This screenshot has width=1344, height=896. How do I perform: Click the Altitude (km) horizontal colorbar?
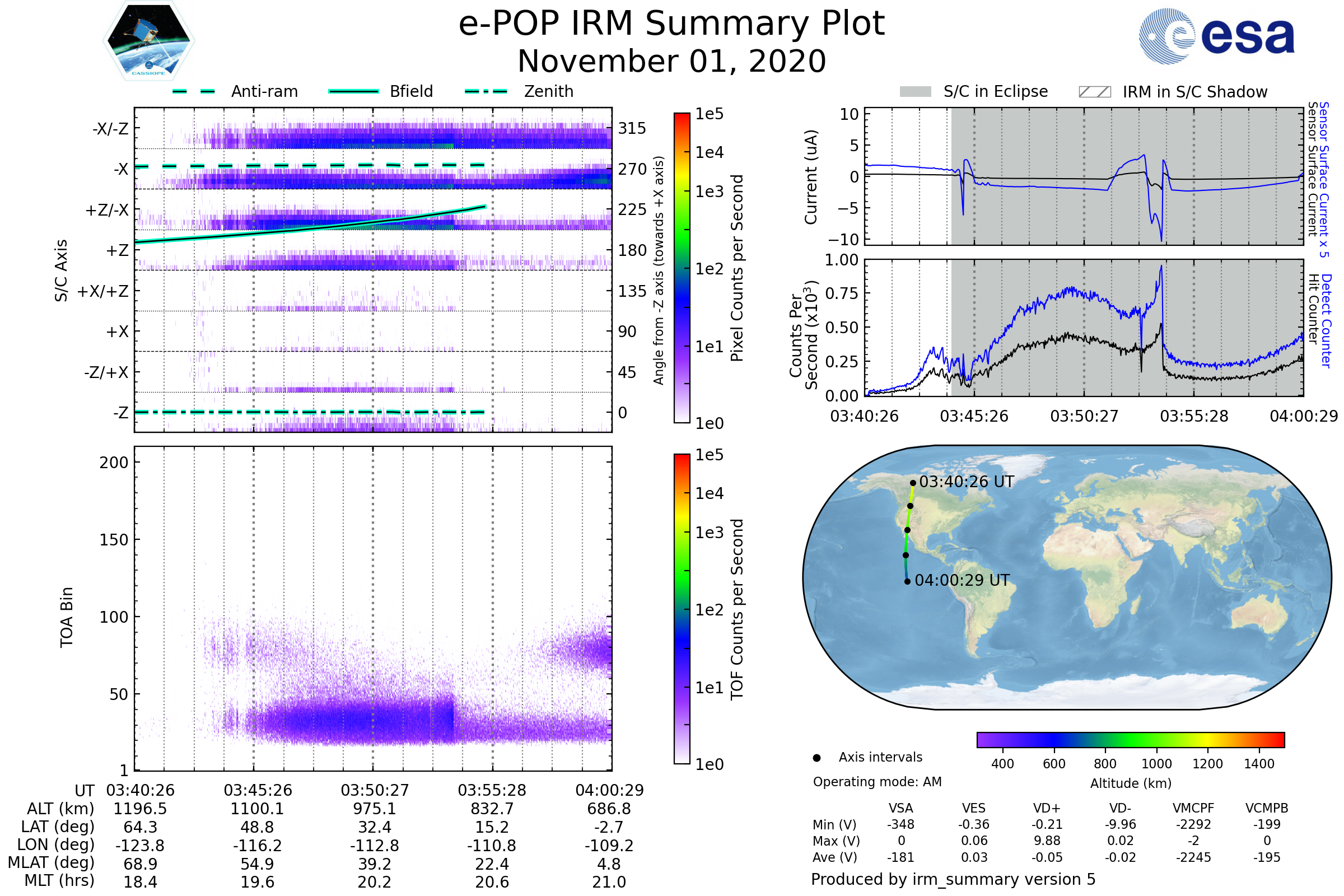coord(1131,740)
